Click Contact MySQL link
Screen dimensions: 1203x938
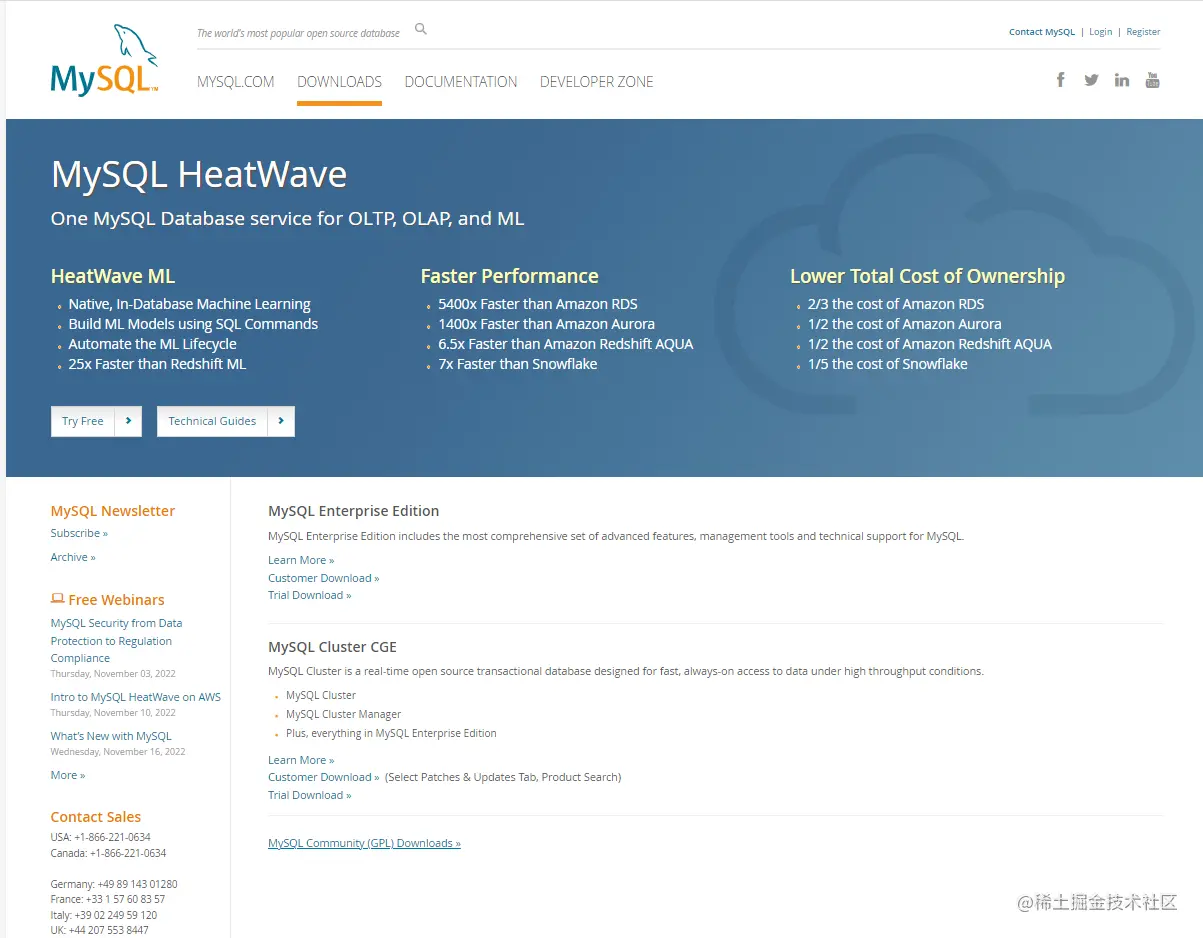pos(1042,32)
